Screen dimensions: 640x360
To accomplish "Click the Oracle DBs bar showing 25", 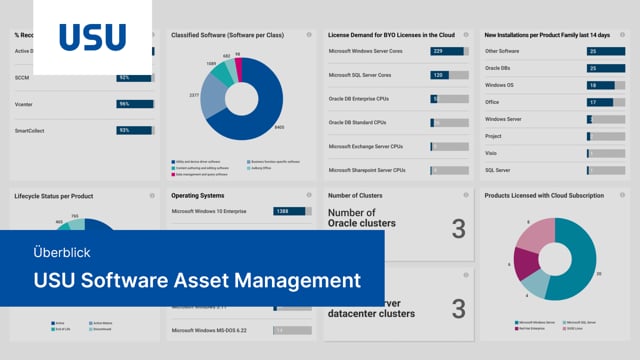I will [x=606, y=68].
